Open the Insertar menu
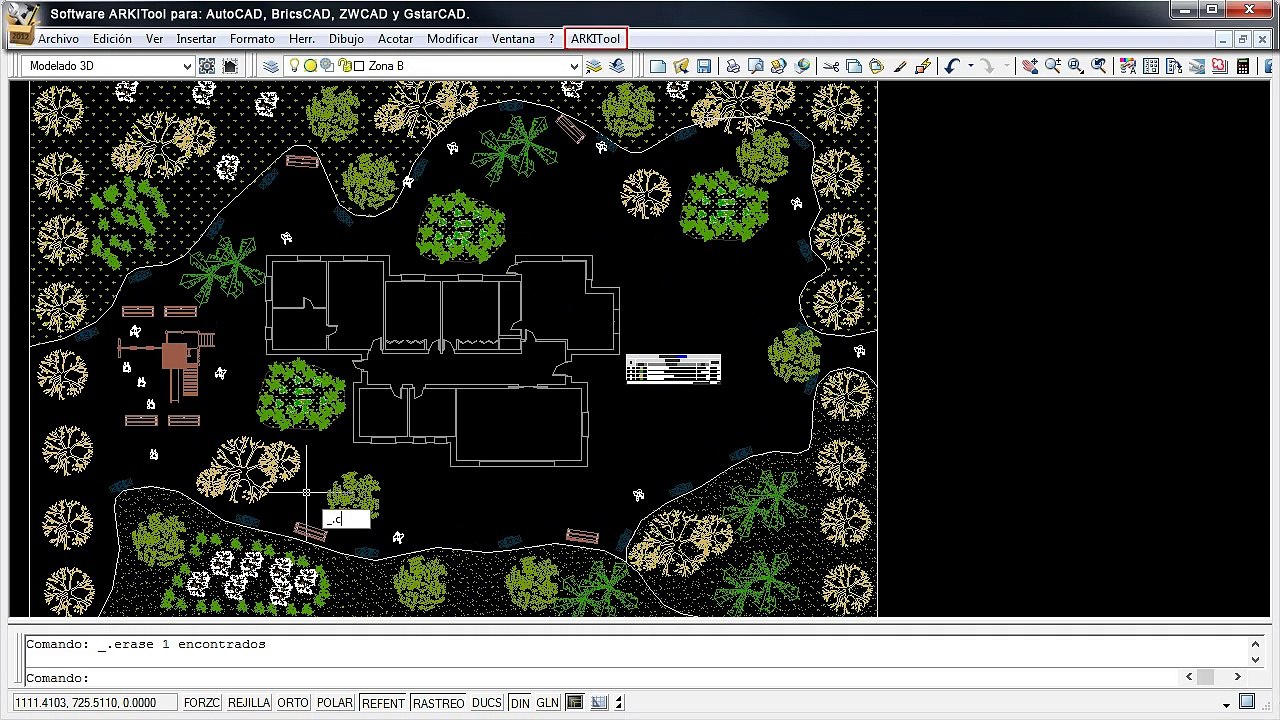This screenshot has height=720, width=1280. [x=196, y=39]
